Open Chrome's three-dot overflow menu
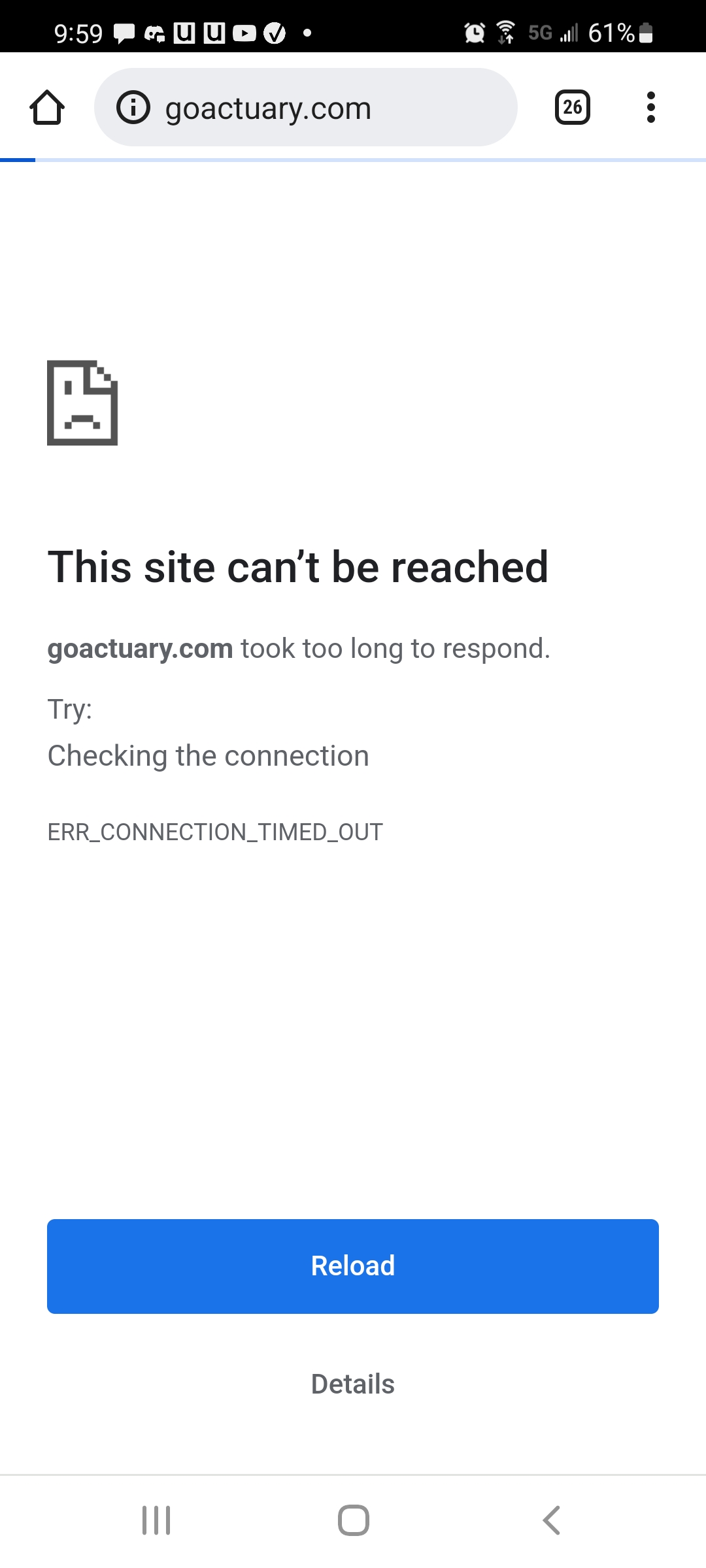 point(650,107)
